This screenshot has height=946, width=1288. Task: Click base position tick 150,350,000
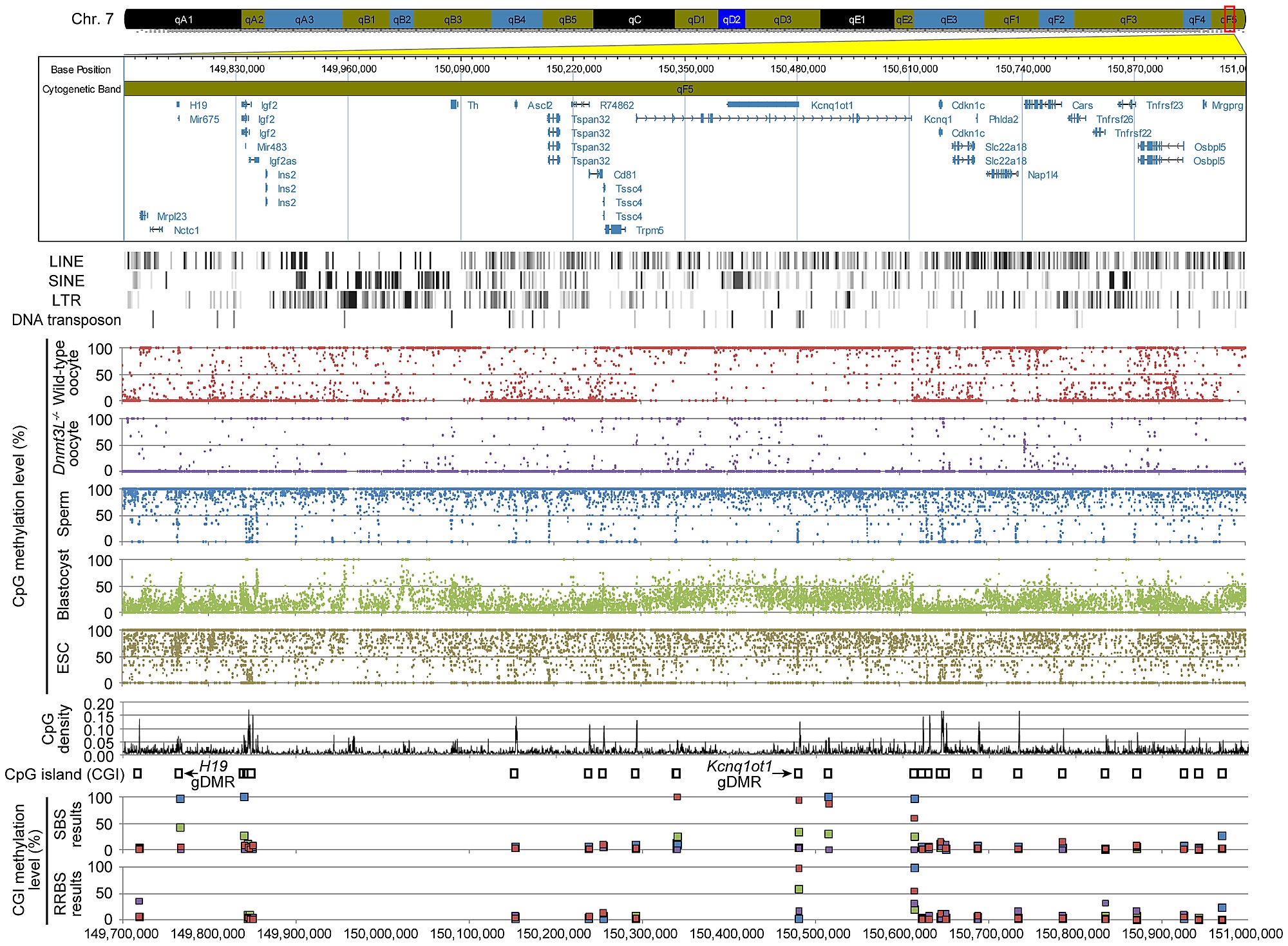point(686,69)
